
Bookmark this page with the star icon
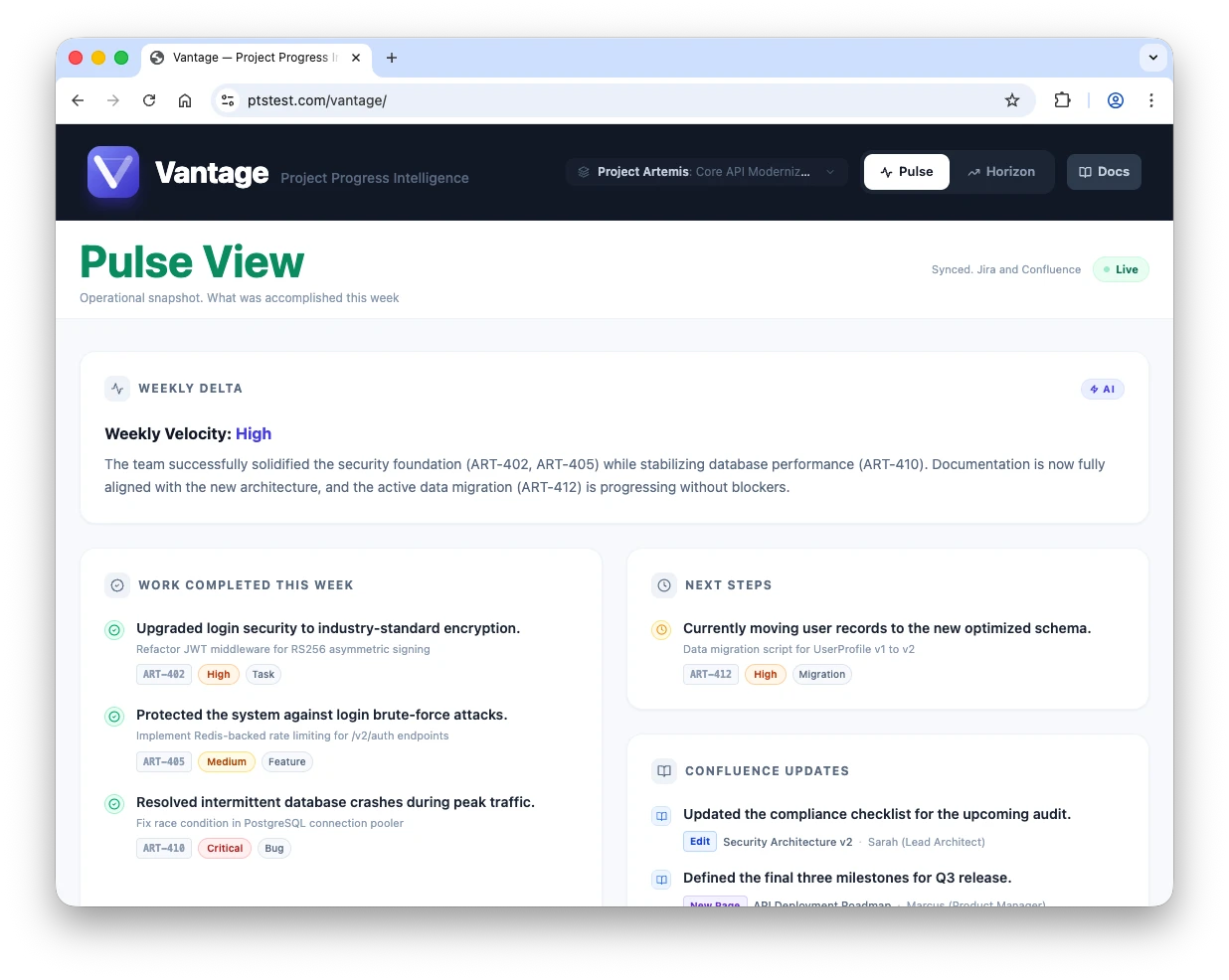click(1011, 100)
